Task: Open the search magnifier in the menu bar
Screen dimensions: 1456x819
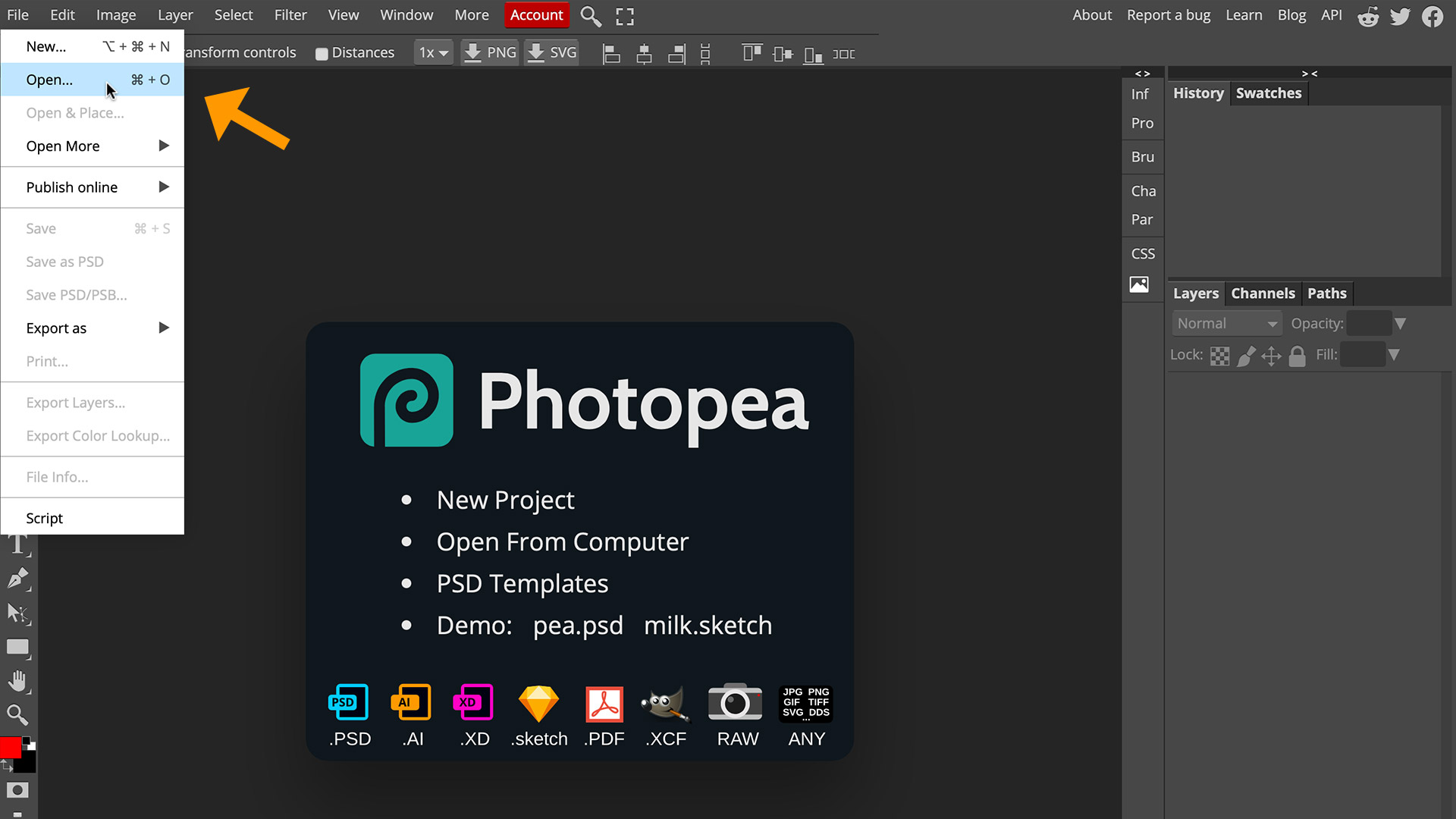Action: point(591,16)
